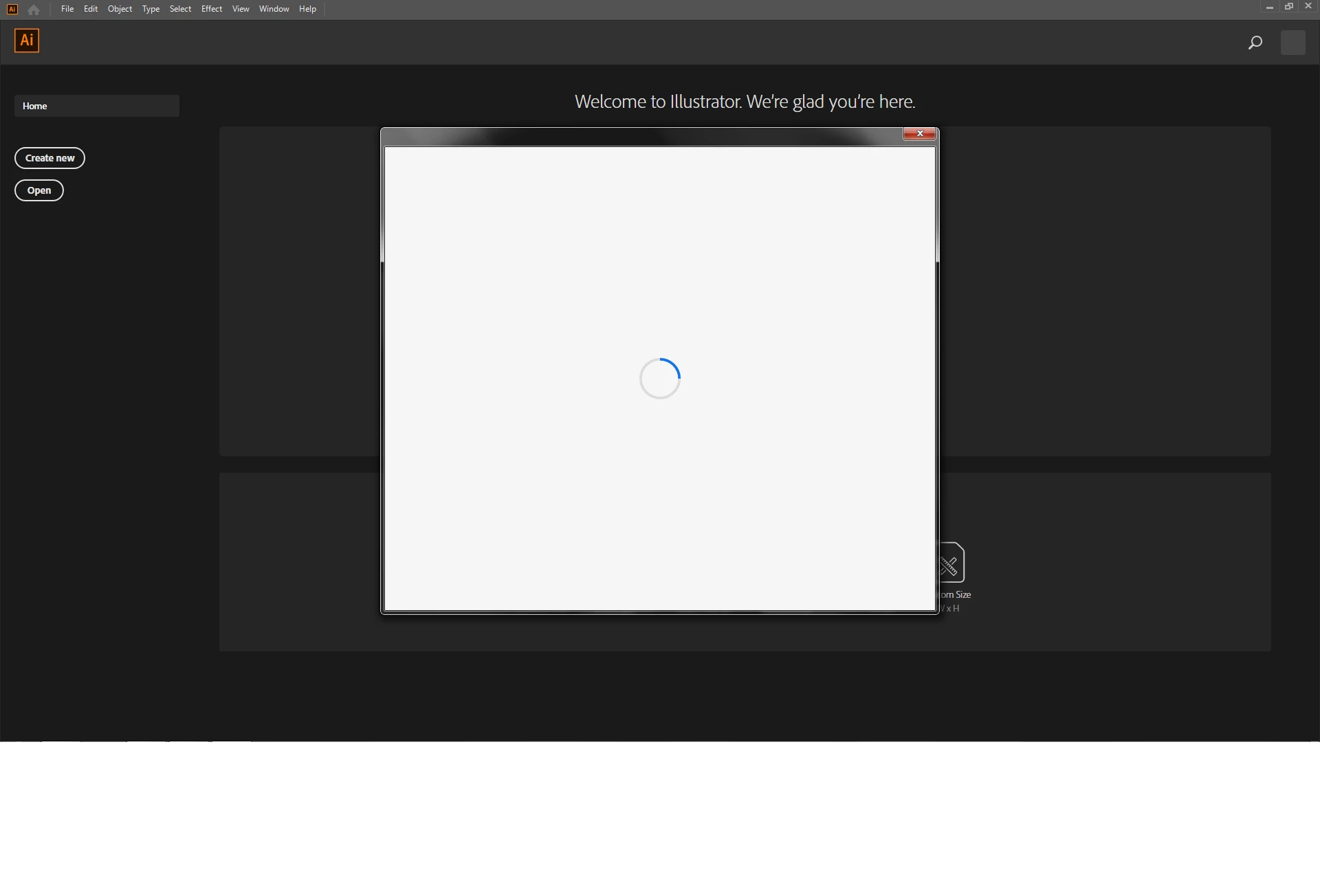Click the large Ai logo
The height and width of the screenshot is (896, 1320).
pyautogui.click(x=27, y=41)
